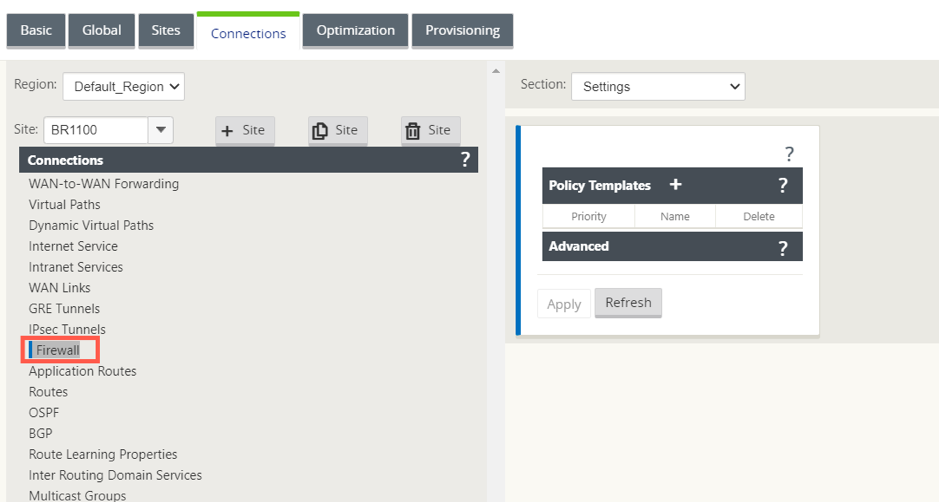Click the help question mark above Policy Templates

click(x=789, y=154)
